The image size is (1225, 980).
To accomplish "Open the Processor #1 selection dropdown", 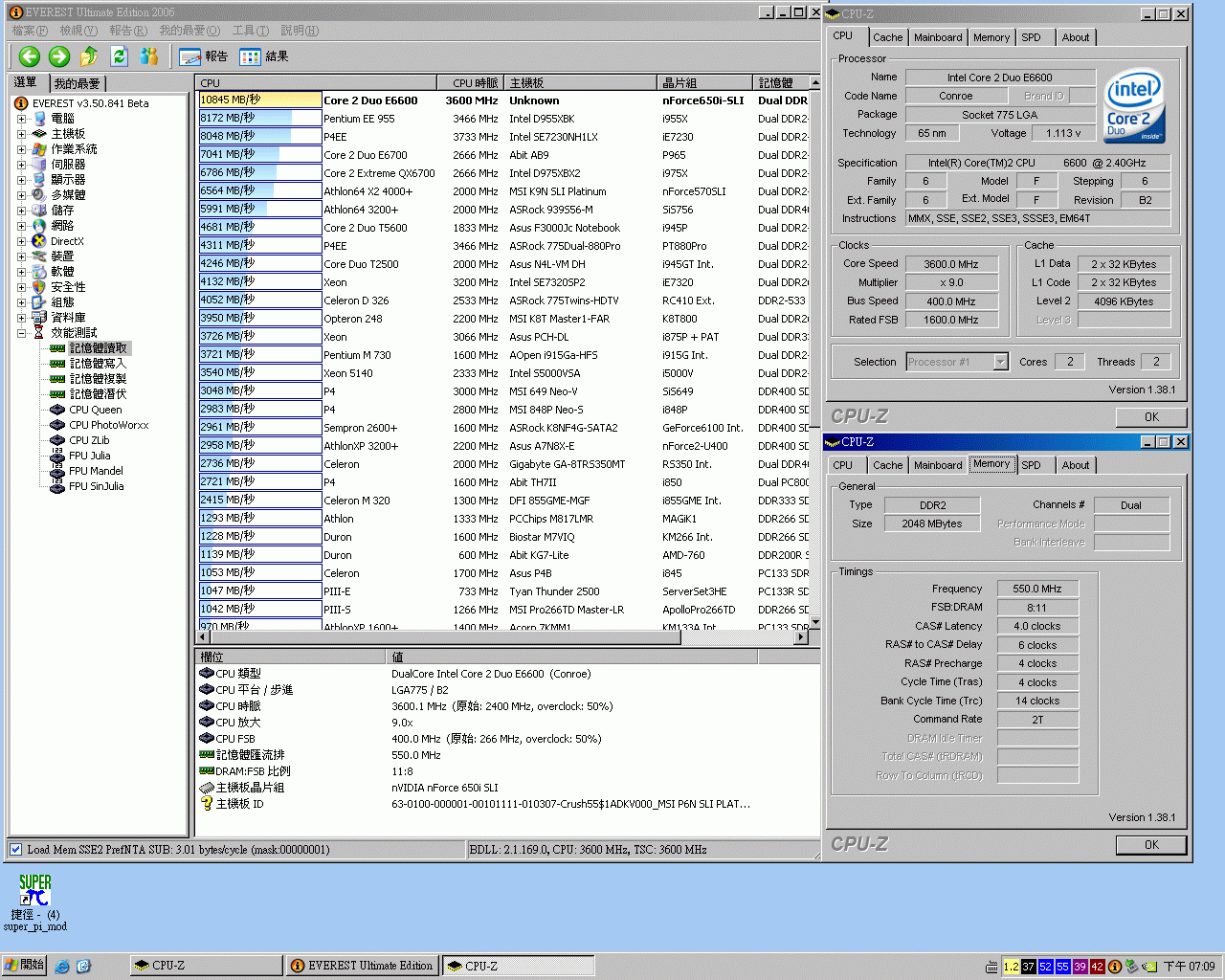I will [1000, 362].
